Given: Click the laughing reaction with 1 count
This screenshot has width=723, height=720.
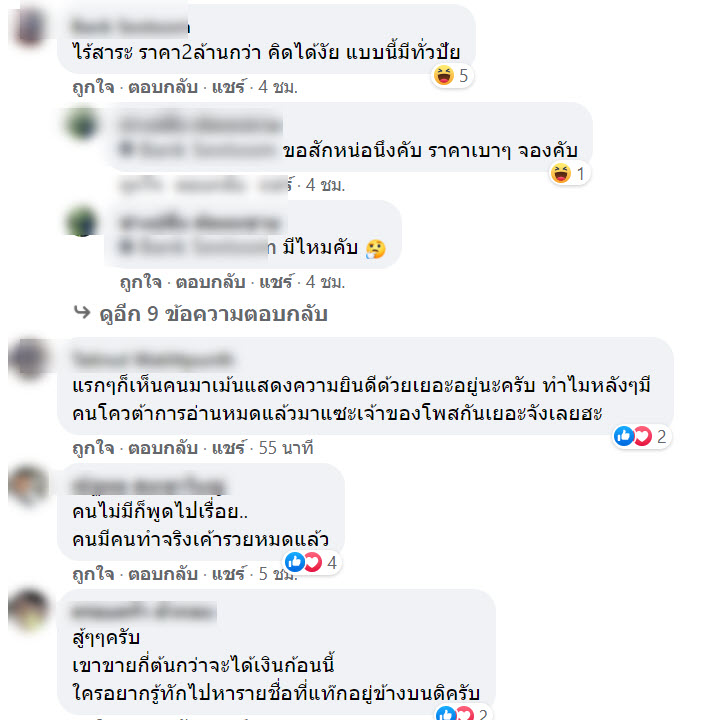Looking at the screenshot, I should tap(569, 174).
